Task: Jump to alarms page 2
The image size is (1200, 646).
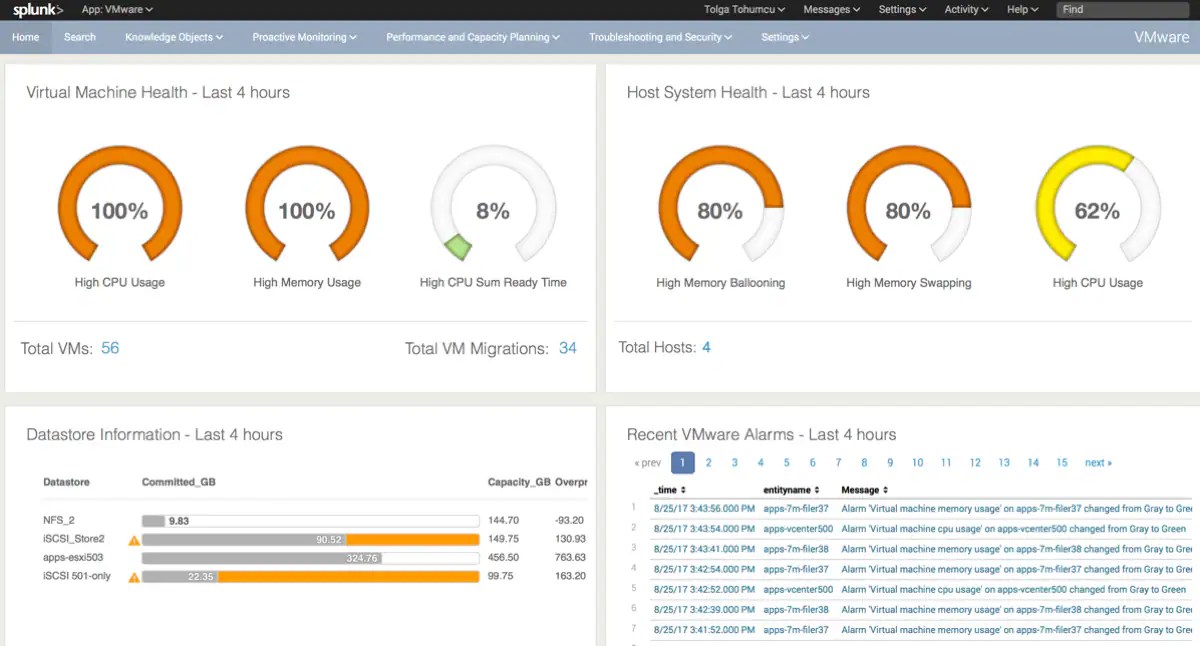Action: 708,463
